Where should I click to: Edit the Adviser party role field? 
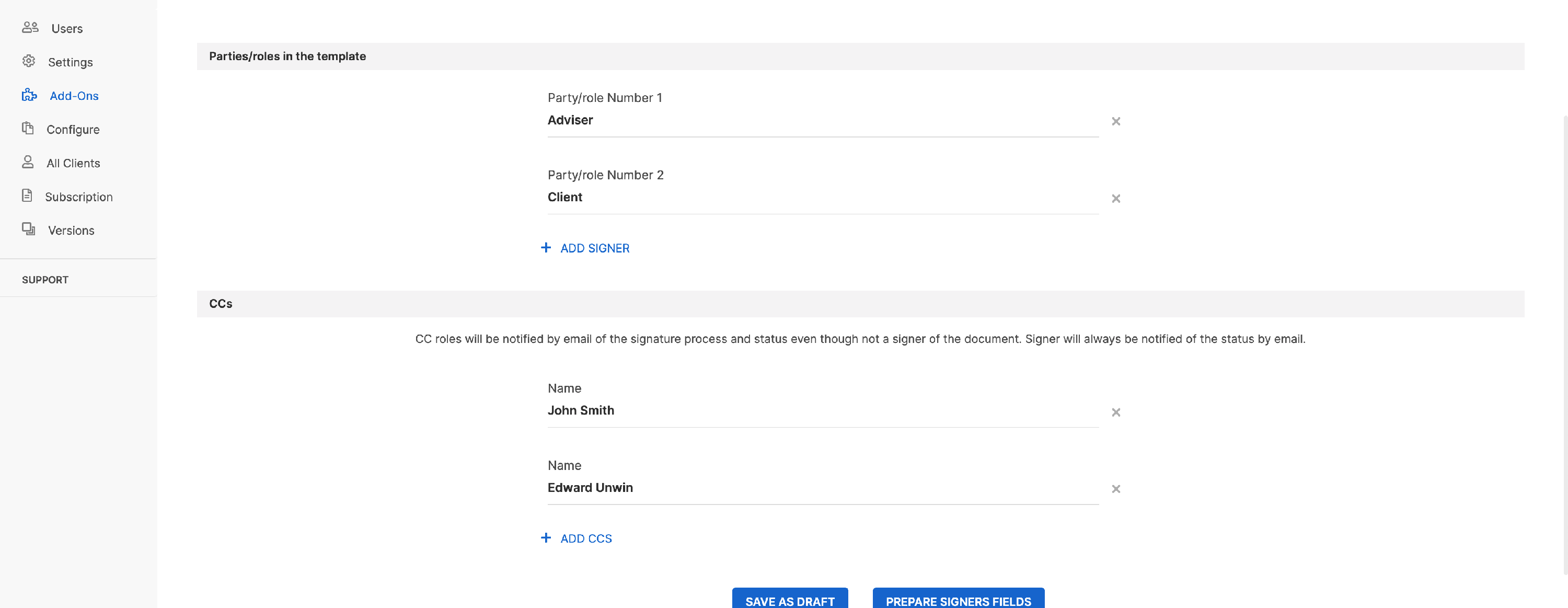[x=823, y=121]
